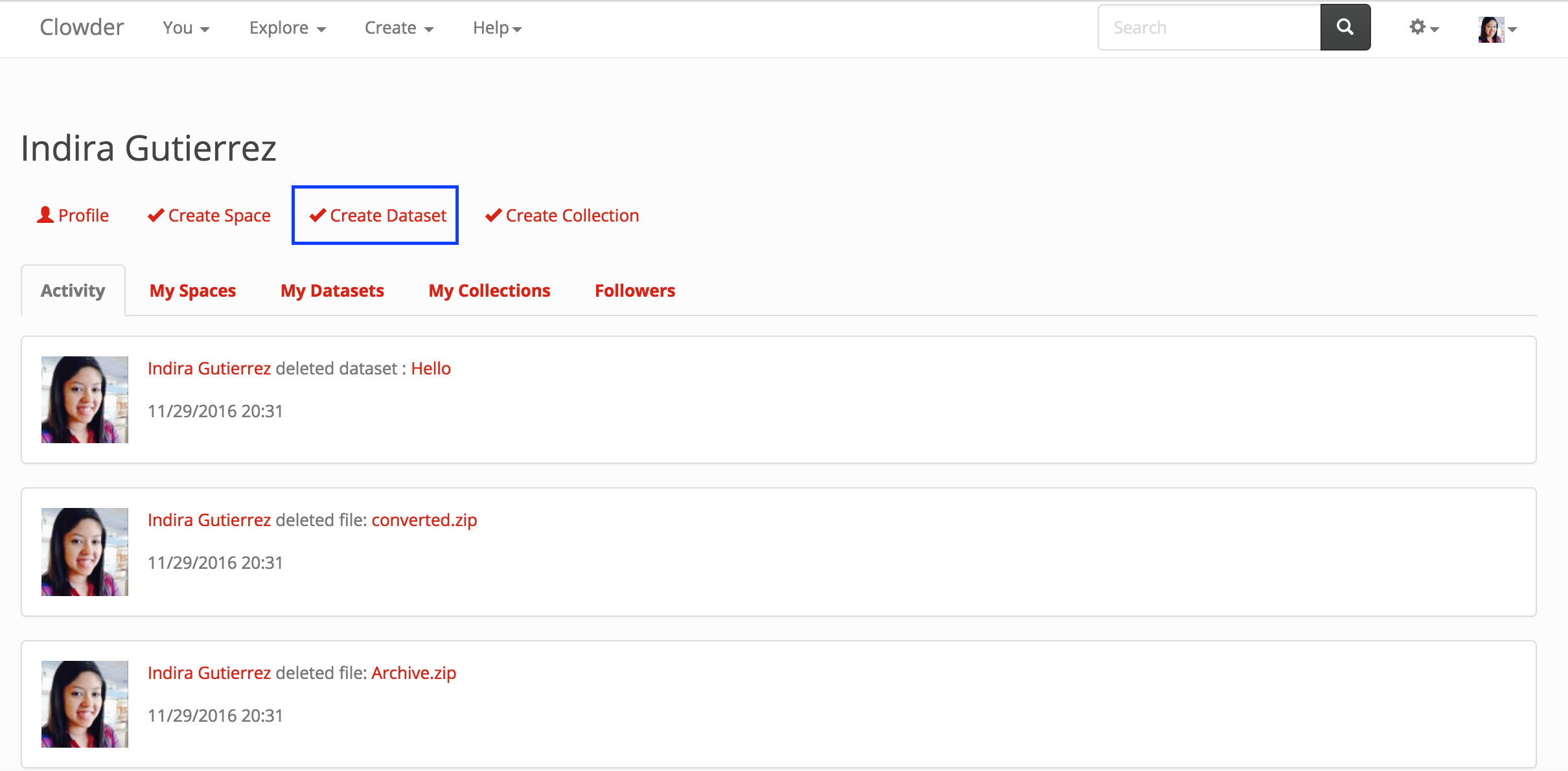Open the My Collections tab
This screenshot has width=1568, height=771.
(489, 291)
